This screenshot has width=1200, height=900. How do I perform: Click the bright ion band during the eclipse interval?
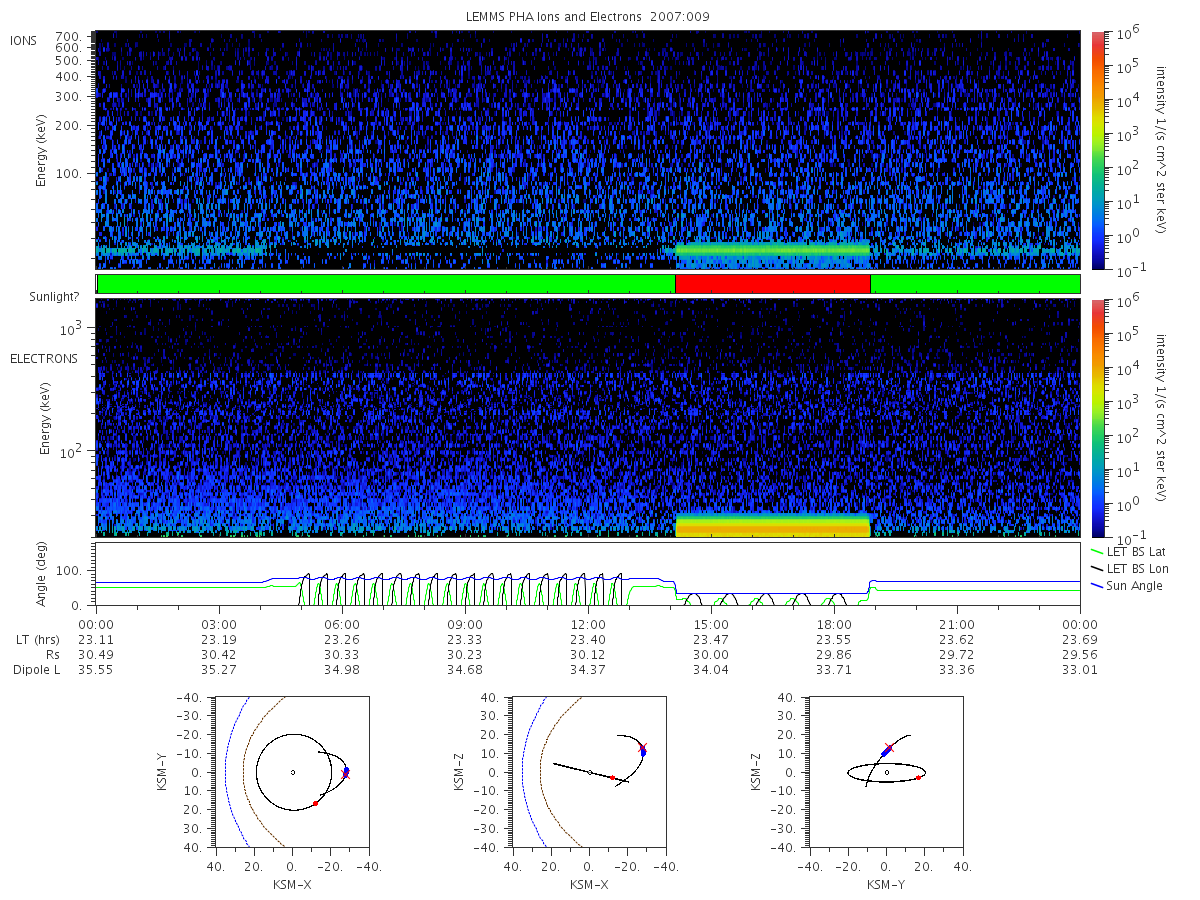point(773,250)
